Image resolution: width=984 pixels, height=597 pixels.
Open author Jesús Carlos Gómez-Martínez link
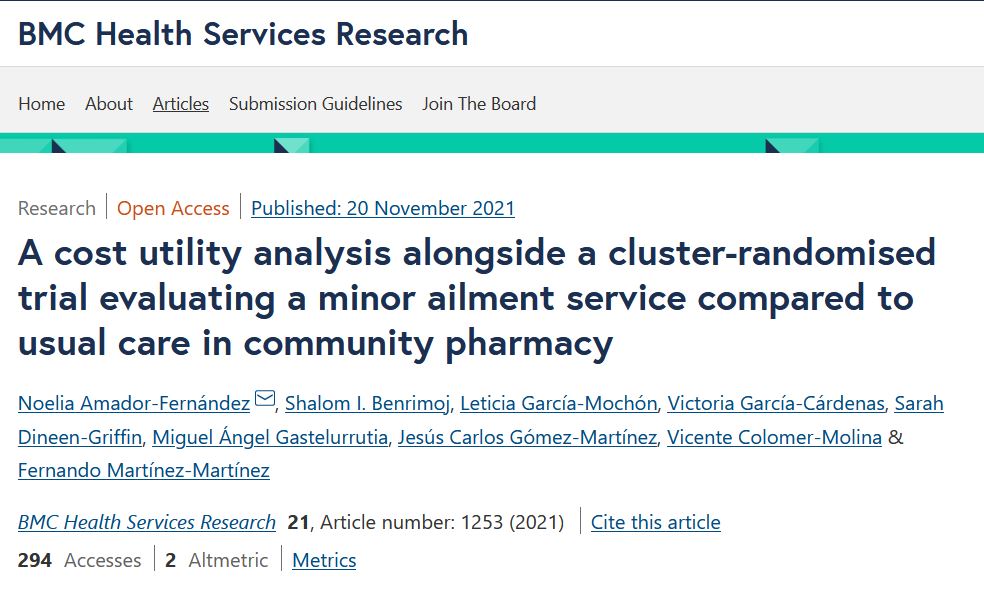click(527, 437)
